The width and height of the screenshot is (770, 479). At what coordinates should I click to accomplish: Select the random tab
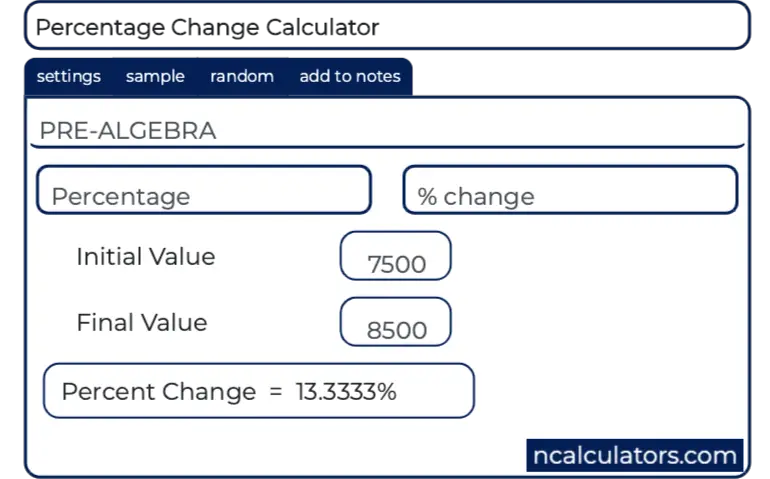click(x=242, y=76)
